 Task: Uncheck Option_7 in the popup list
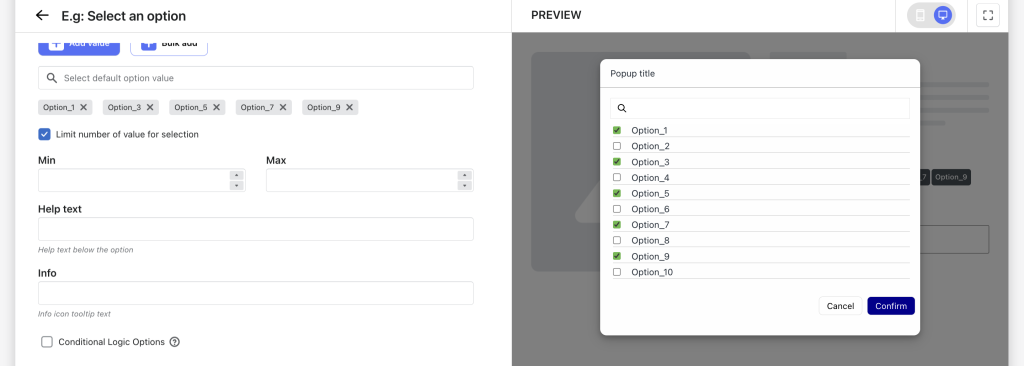(x=616, y=224)
